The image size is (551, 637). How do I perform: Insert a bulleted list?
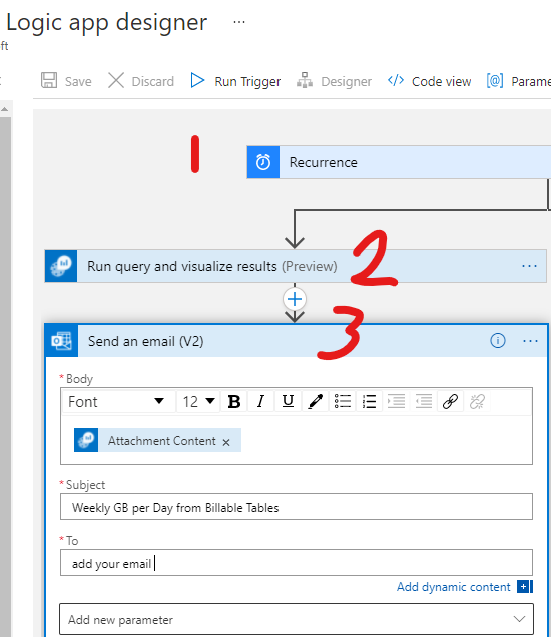pos(343,401)
